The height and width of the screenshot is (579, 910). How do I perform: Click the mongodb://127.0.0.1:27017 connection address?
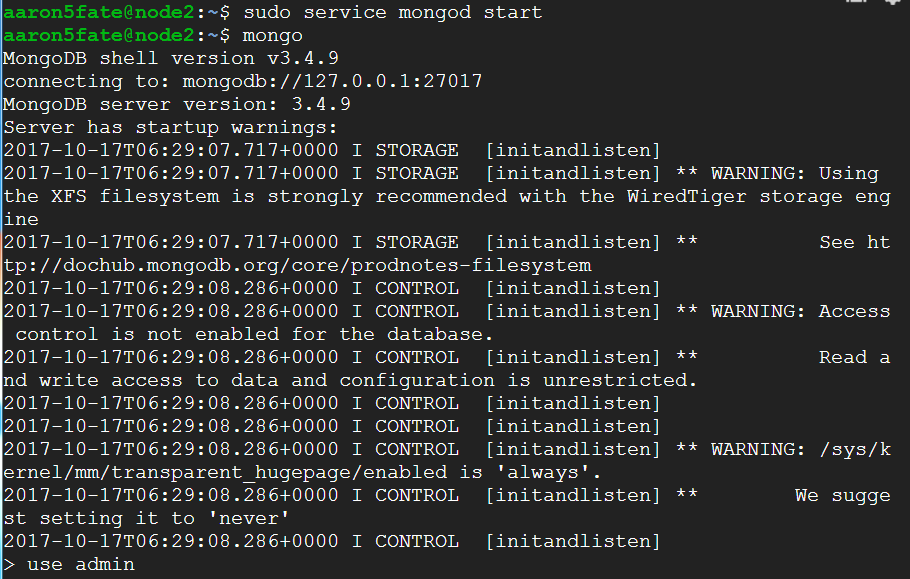click(332, 81)
